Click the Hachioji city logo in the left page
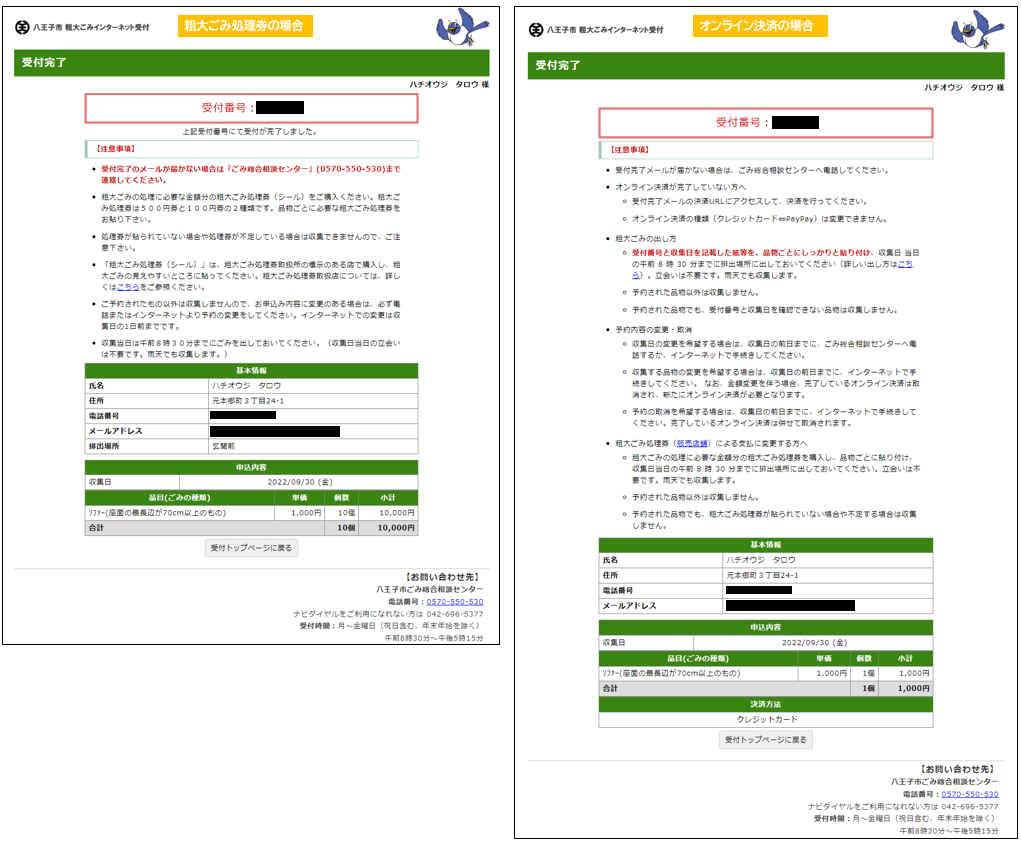This screenshot has height=843, width=1021. pos(22,27)
